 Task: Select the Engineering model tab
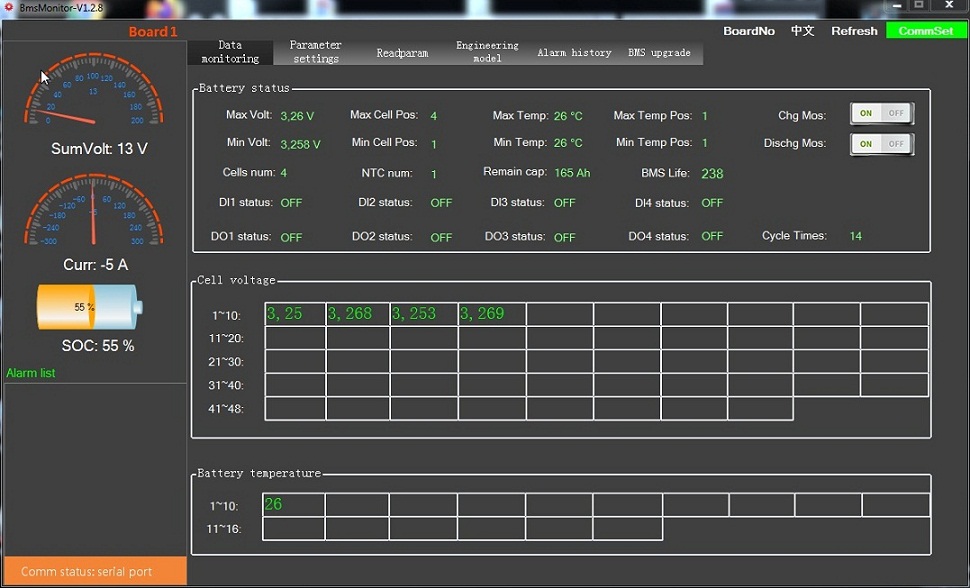[487, 52]
